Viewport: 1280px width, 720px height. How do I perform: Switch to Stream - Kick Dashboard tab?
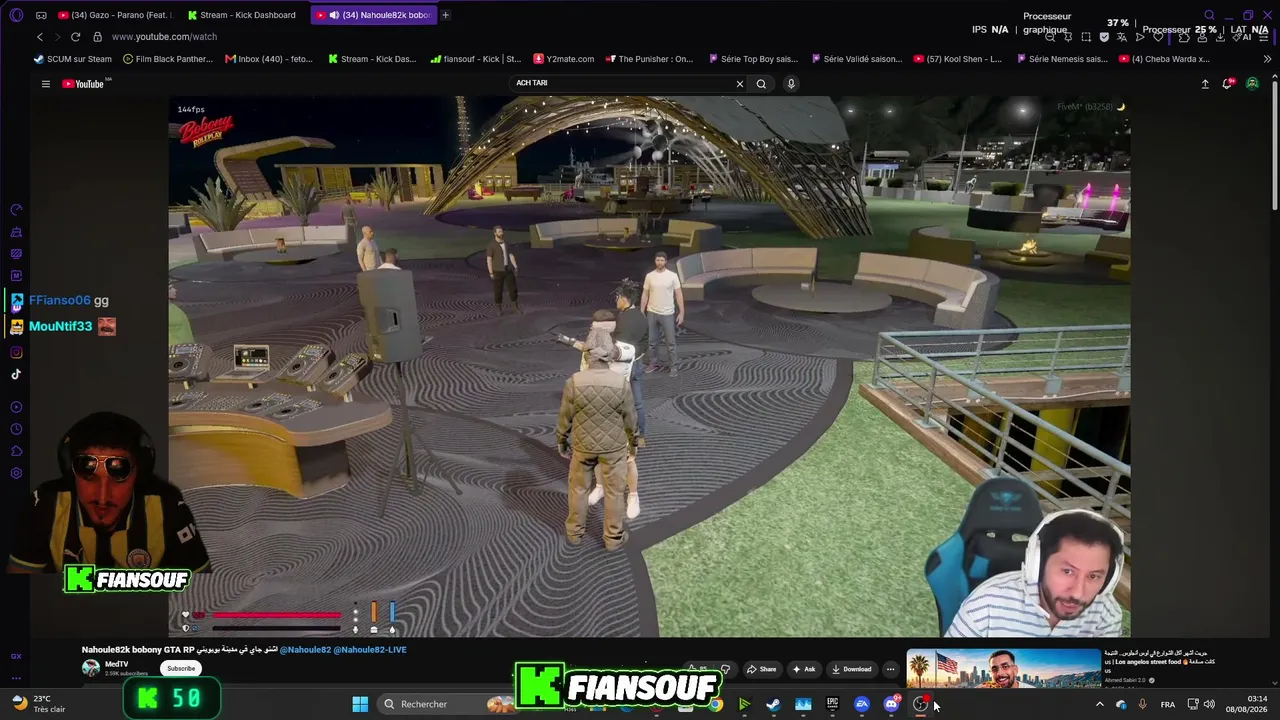click(243, 15)
